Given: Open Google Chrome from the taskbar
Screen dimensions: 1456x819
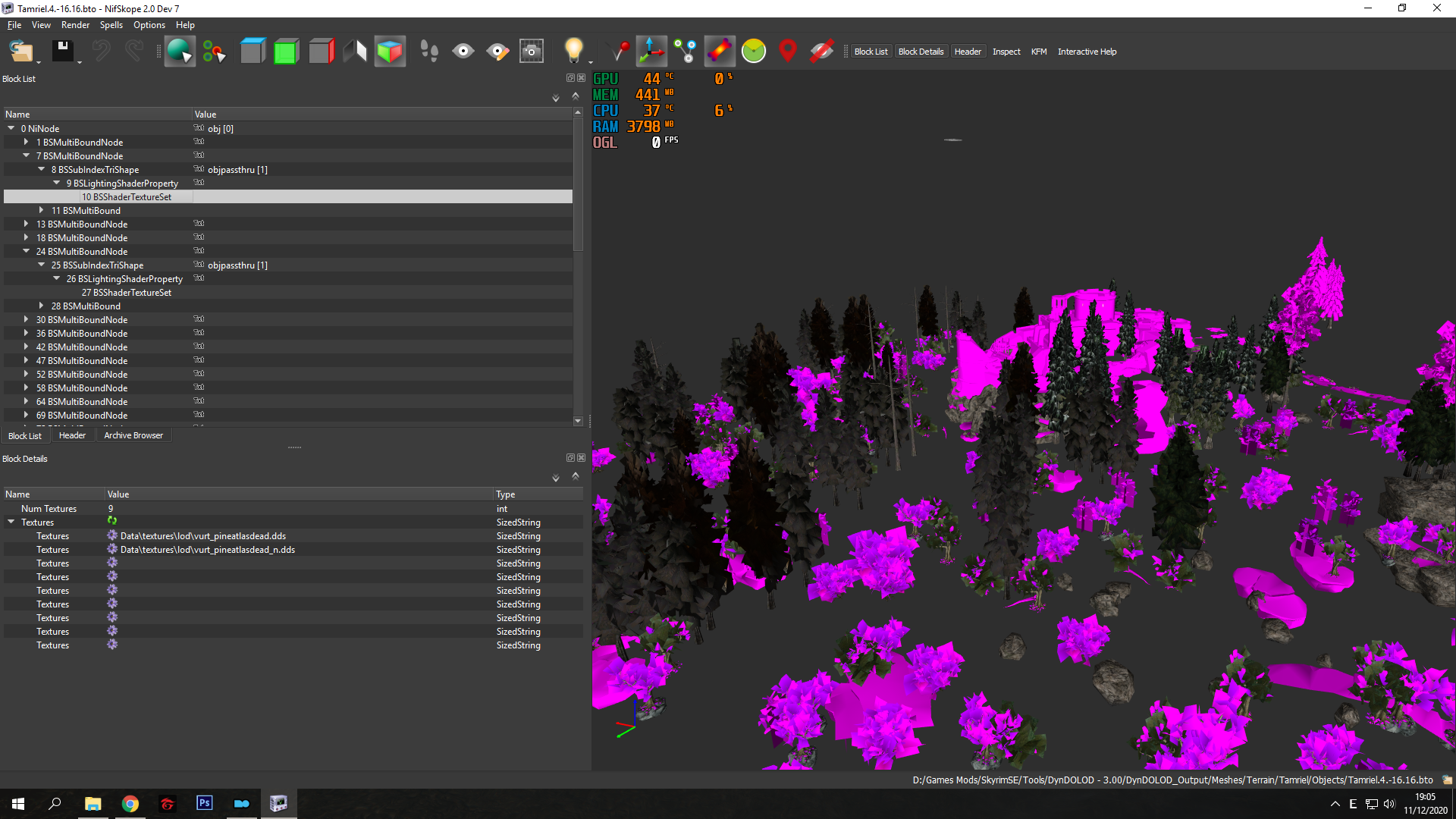Looking at the screenshot, I should pos(130,804).
